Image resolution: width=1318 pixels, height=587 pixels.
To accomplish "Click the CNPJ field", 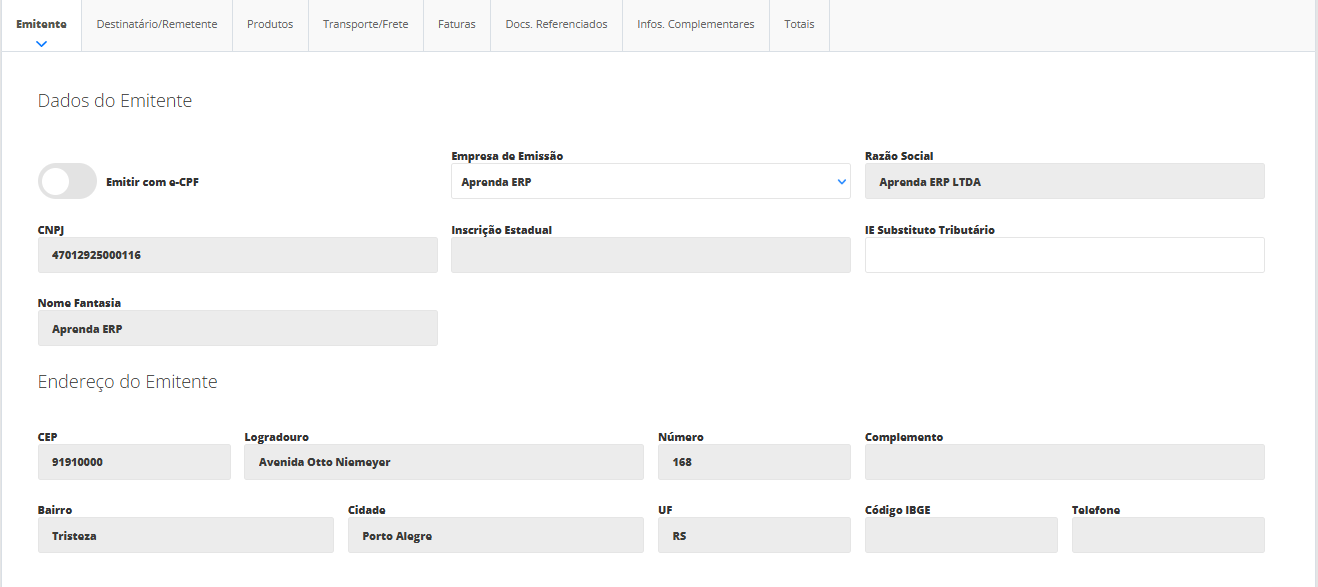I will pyautogui.click(x=237, y=255).
